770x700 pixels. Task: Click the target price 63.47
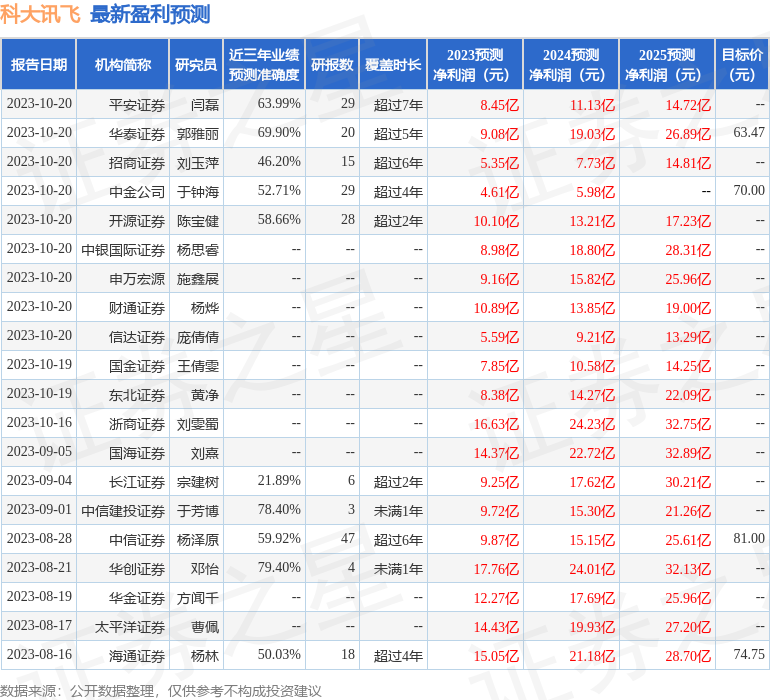749,132
